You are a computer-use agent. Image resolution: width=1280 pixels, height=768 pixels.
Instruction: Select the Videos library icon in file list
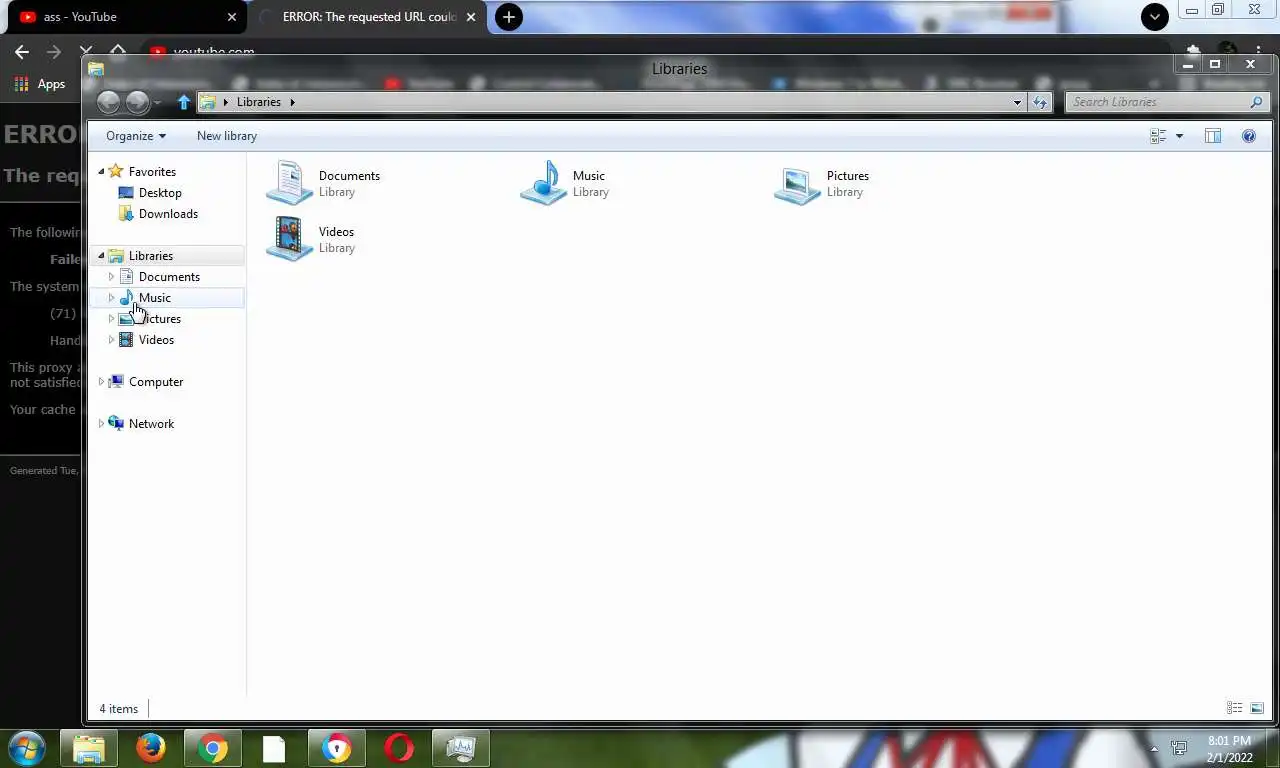pos(289,239)
